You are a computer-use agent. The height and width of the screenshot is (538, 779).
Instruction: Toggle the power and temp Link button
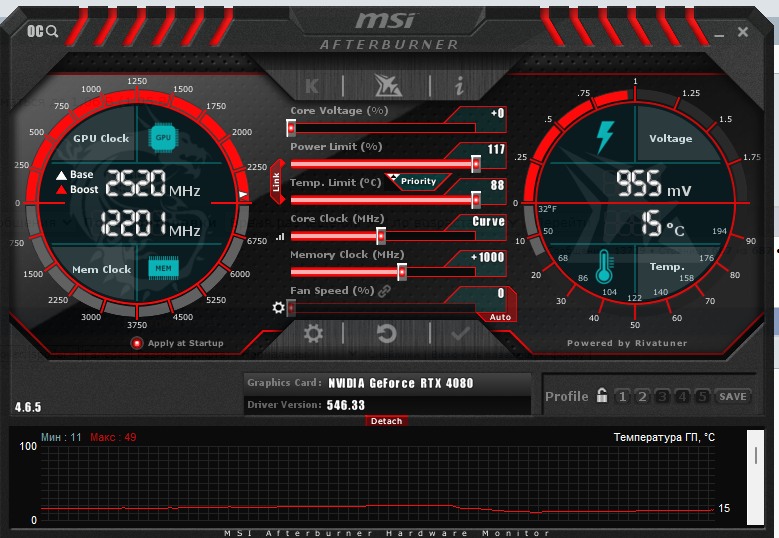(277, 182)
